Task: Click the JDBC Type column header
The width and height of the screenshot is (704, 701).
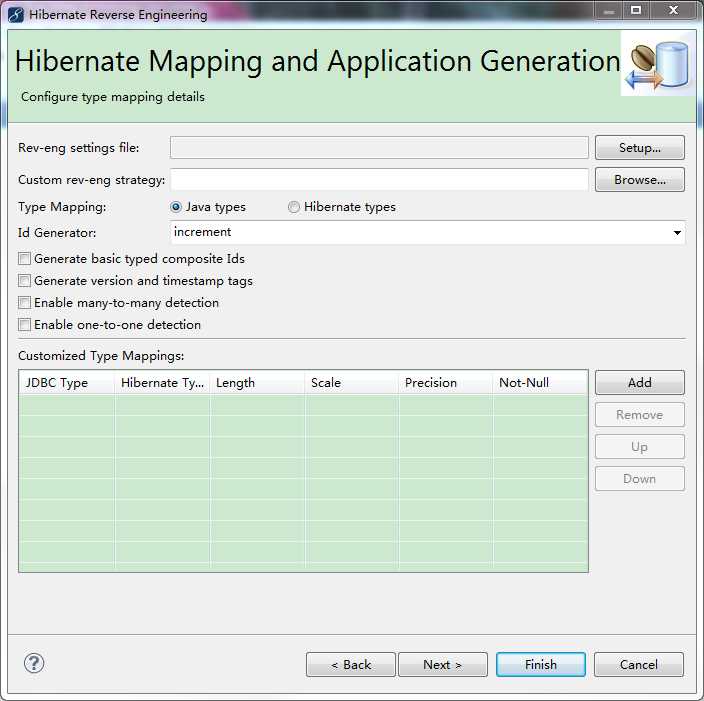Action: click(x=67, y=383)
